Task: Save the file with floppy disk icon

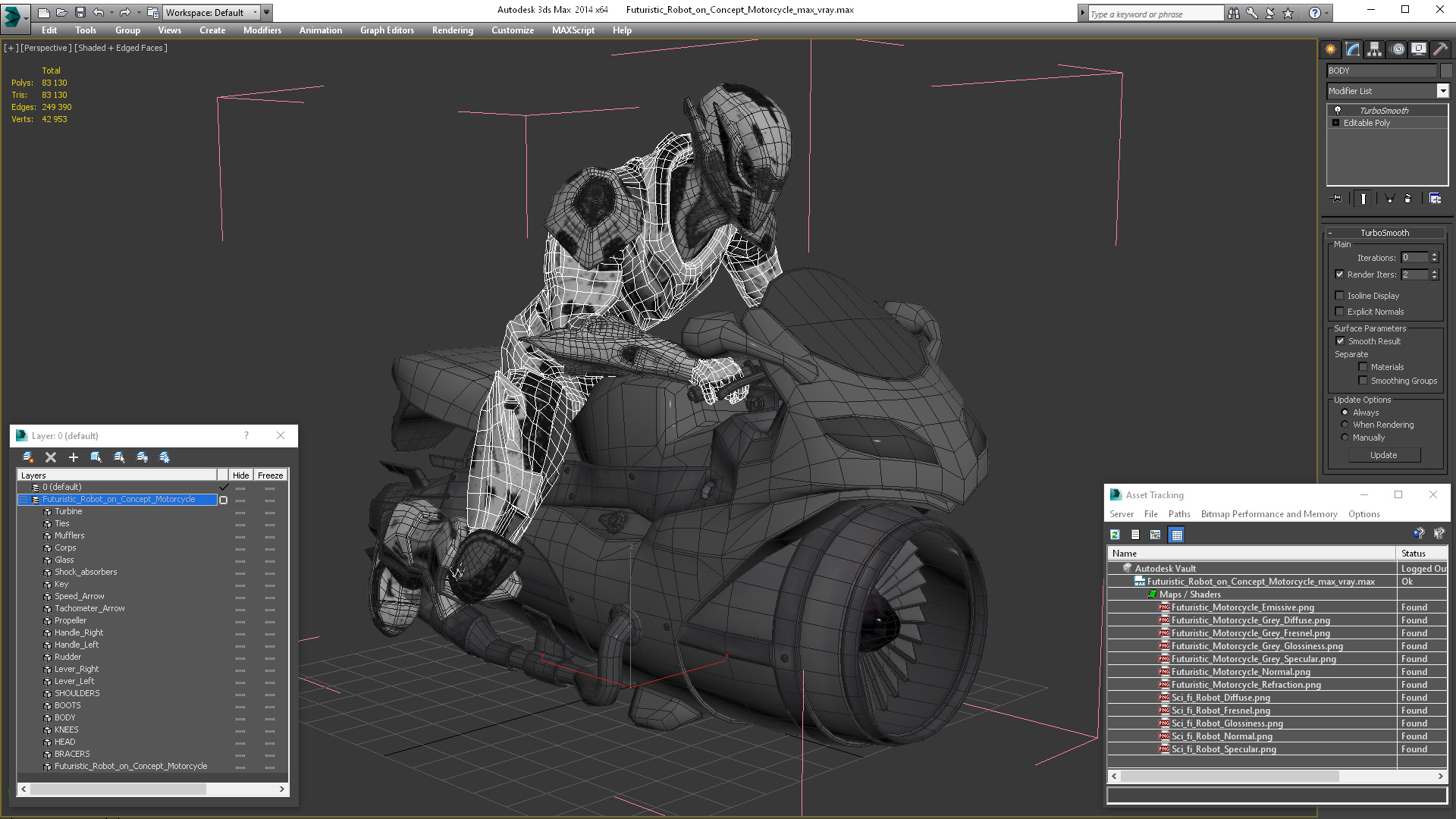Action: (80, 12)
